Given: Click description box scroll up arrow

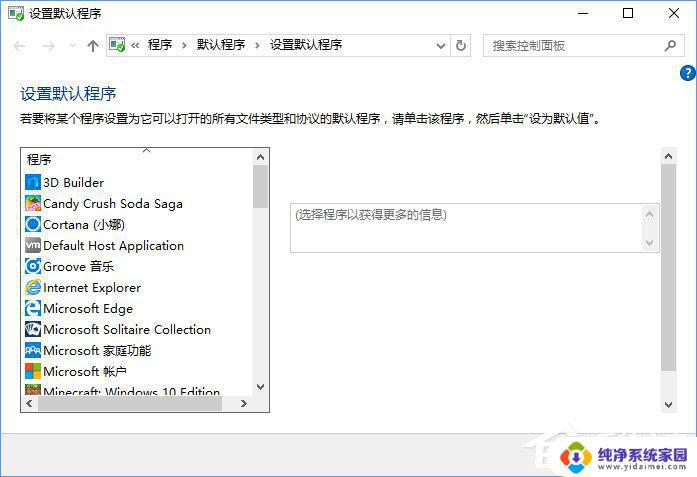Looking at the screenshot, I should (649, 215).
